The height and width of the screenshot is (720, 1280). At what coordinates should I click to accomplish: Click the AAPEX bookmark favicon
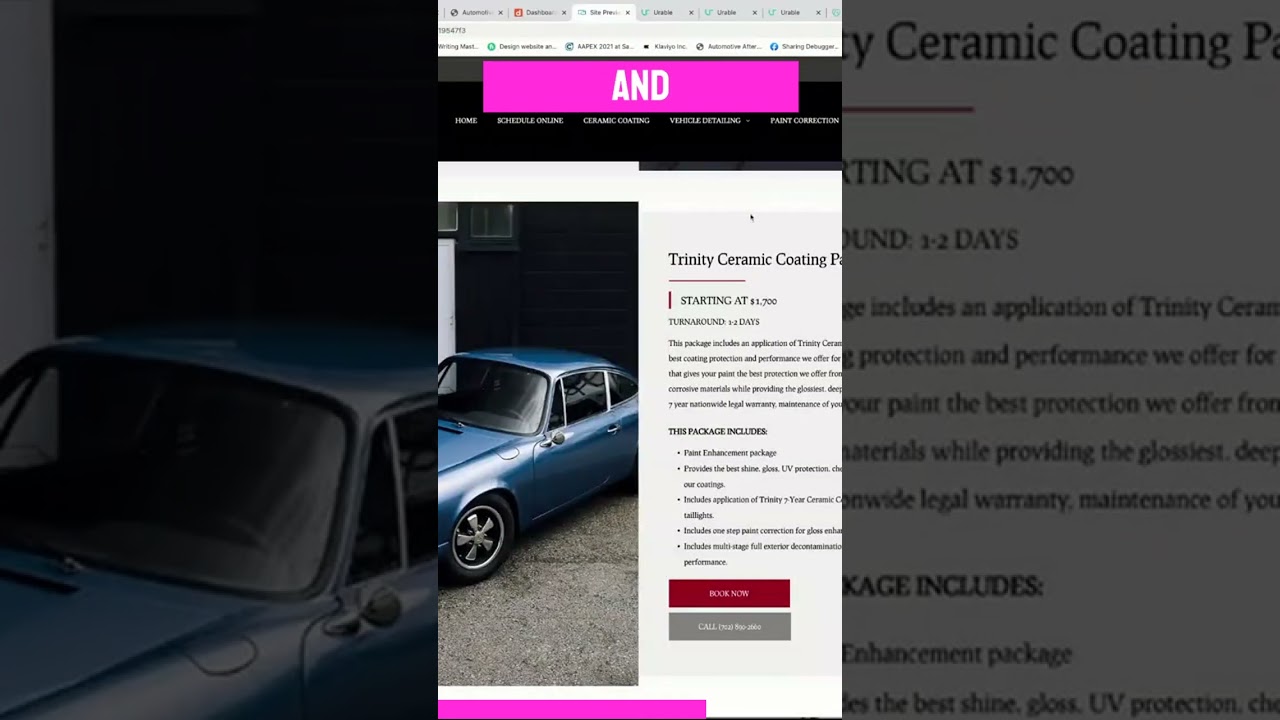[x=569, y=46]
